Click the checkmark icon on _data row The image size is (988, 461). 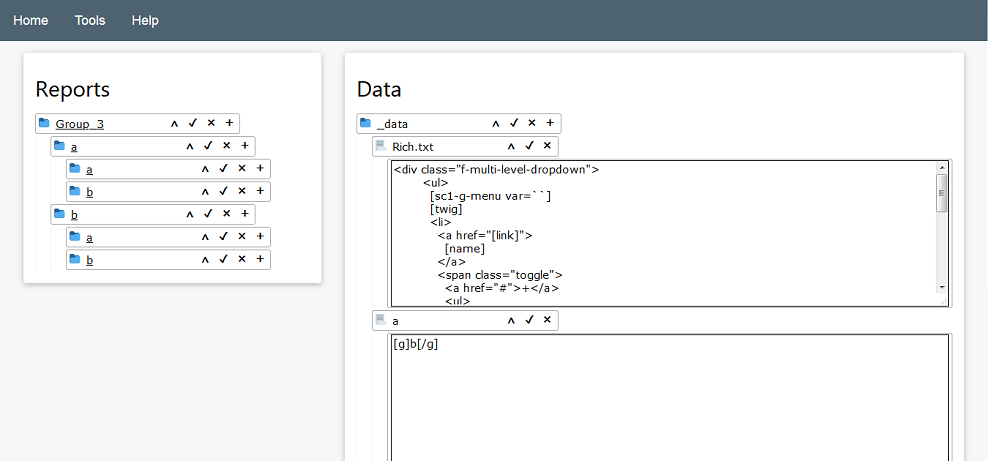click(514, 123)
